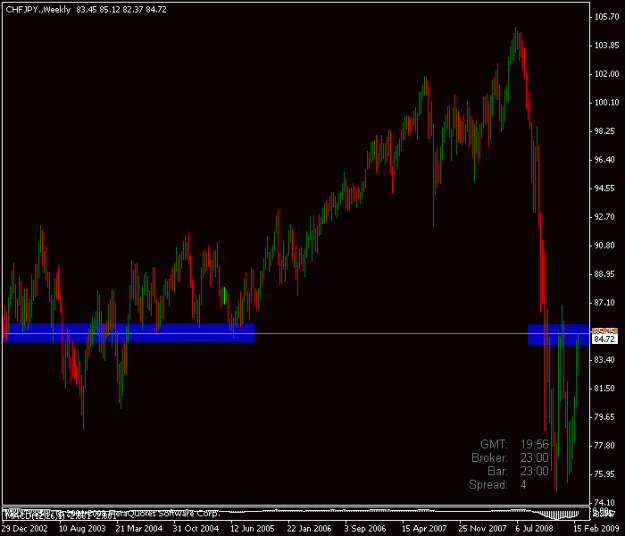Viewport: 625px width, 536px height.
Task: Click the GMT: 19:56 clock readout
Action: (x=515, y=444)
